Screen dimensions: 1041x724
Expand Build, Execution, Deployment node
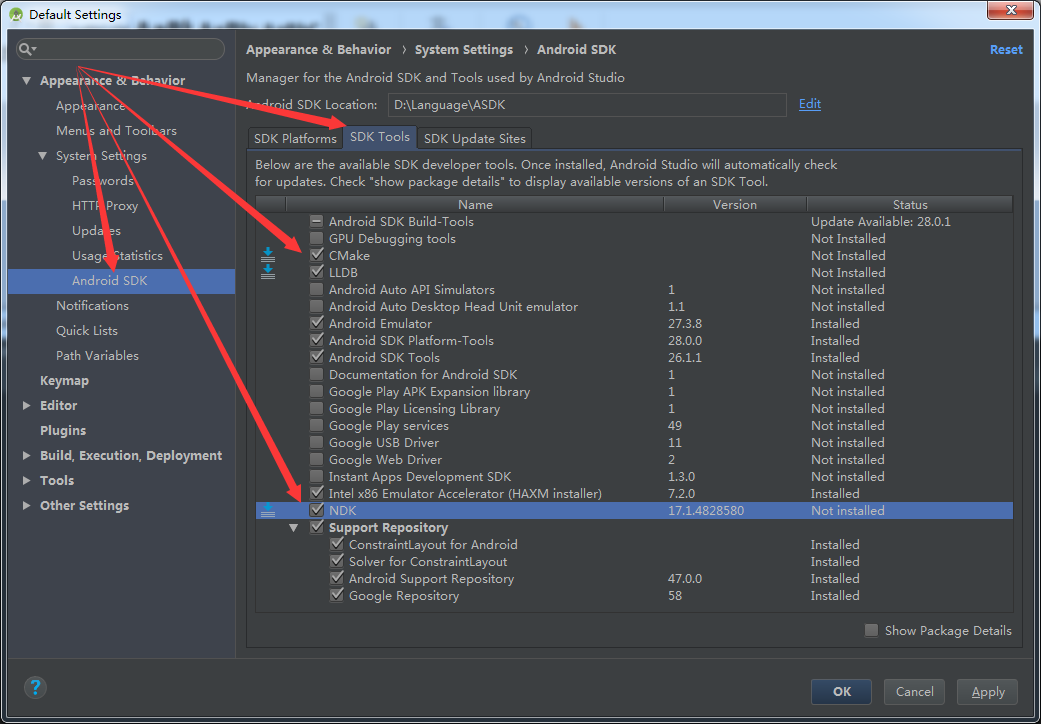[x=27, y=455]
